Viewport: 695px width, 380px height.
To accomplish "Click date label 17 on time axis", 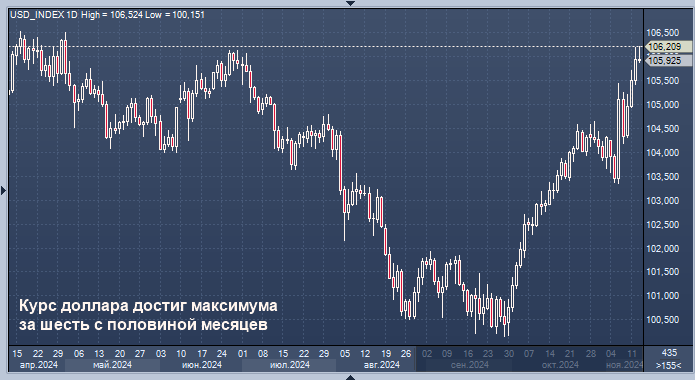I will pyautogui.click(x=202, y=353).
